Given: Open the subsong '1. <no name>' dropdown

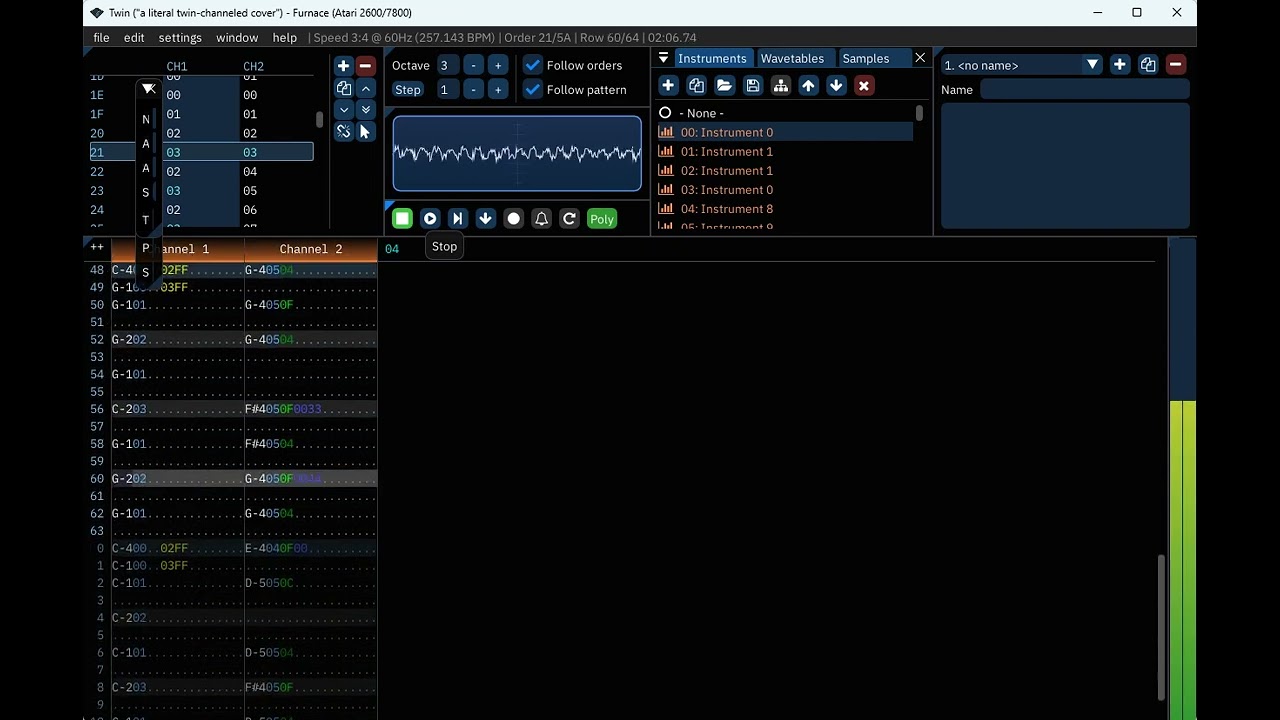Looking at the screenshot, I should pyautogui.click(x=1022, y=65).
